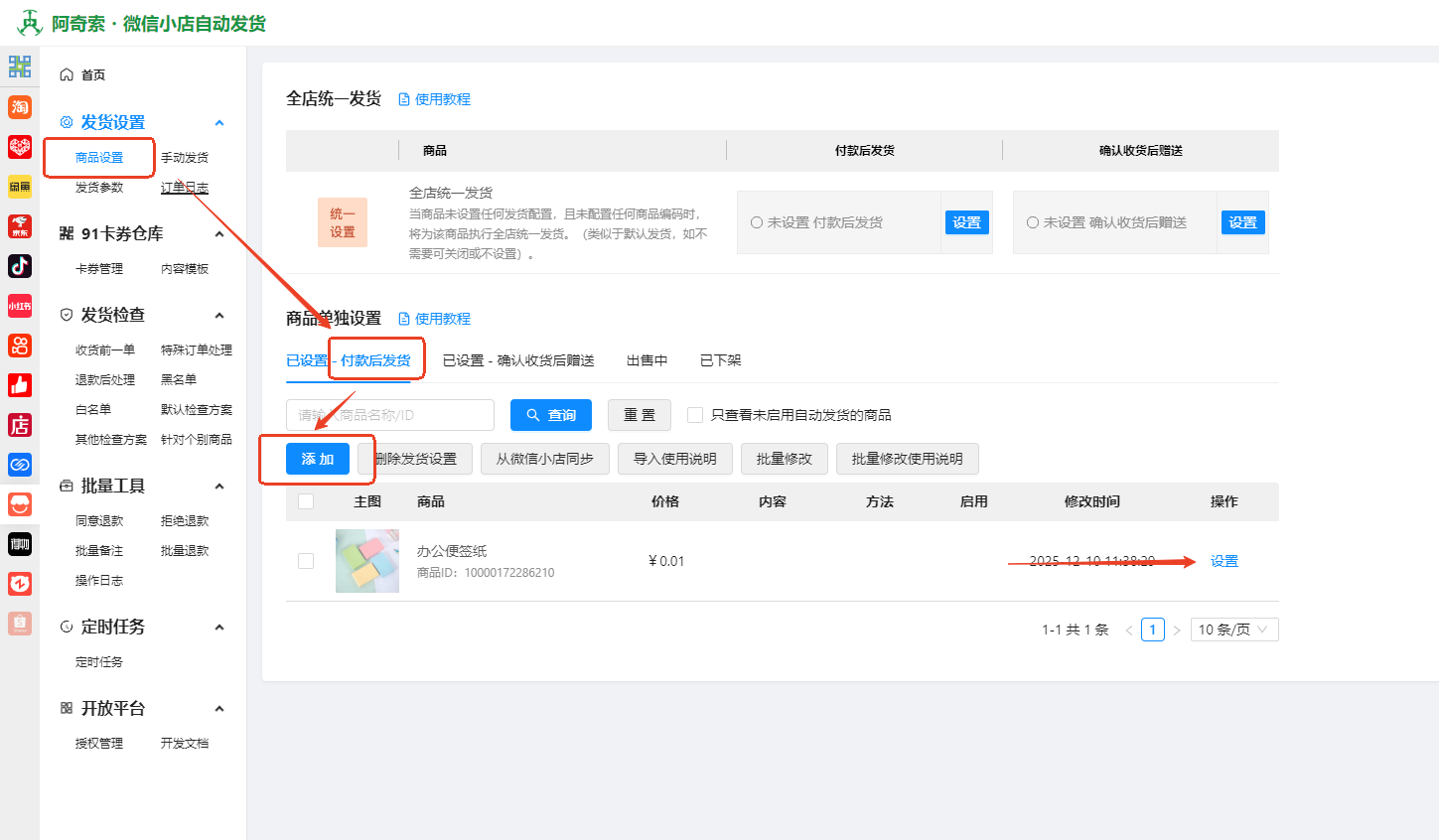Screen dimensions: 1439x840
Task: Open 手动发货 in the sidebar menu
Action: coord(185,158)
